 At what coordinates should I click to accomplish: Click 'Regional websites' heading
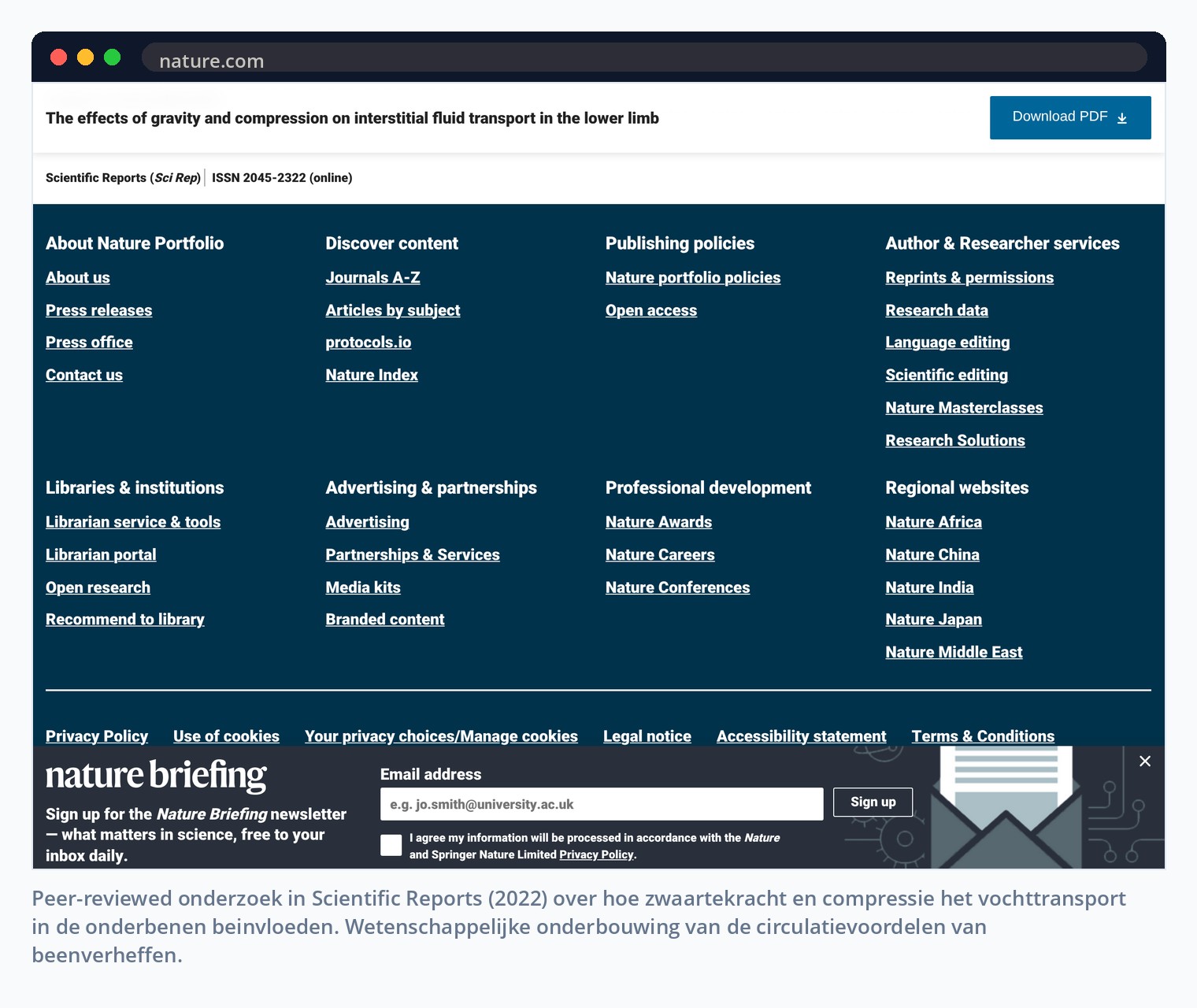click(957, 487)
